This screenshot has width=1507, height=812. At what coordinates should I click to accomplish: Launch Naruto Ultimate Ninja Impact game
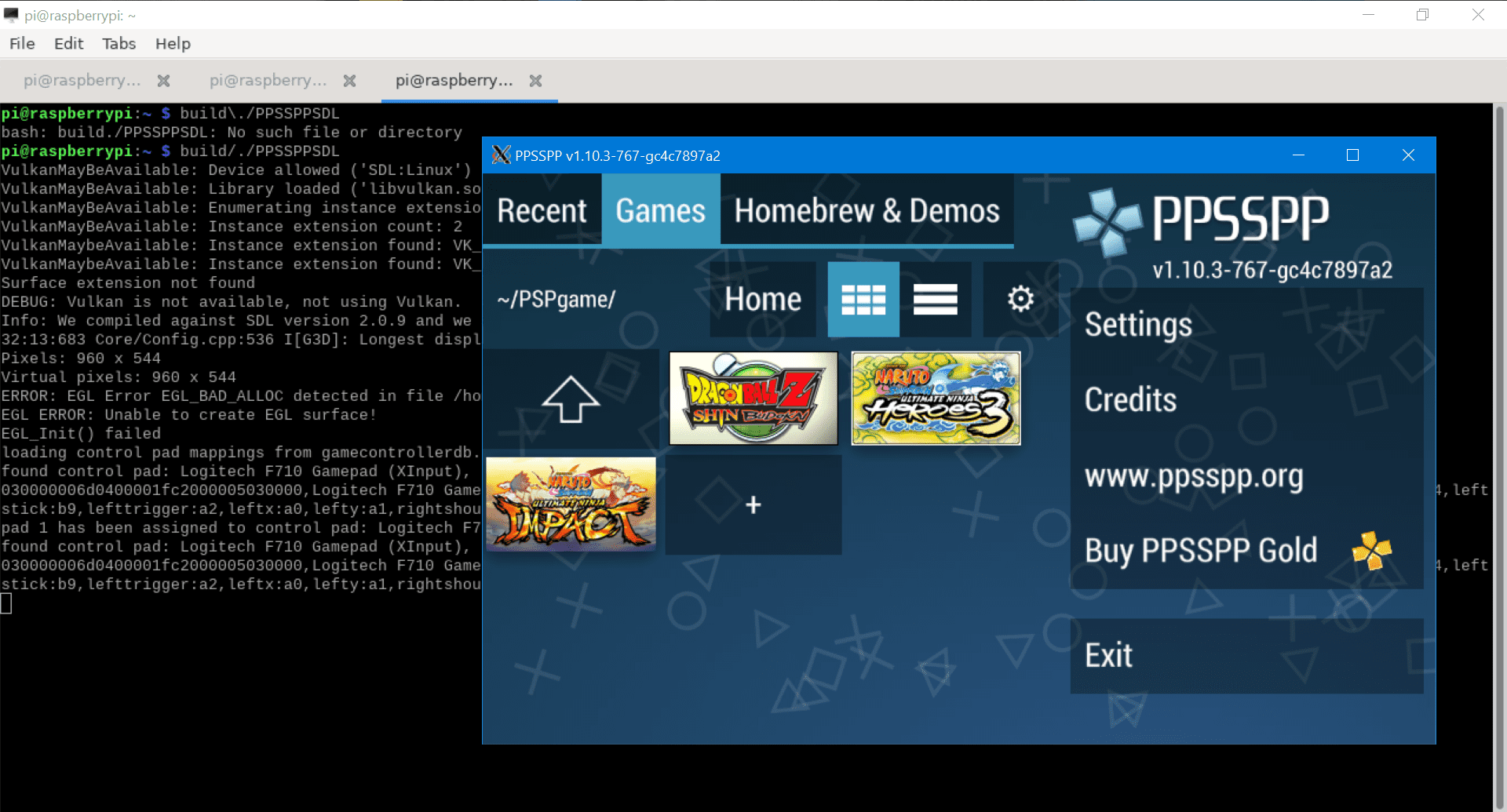(571, 504)
